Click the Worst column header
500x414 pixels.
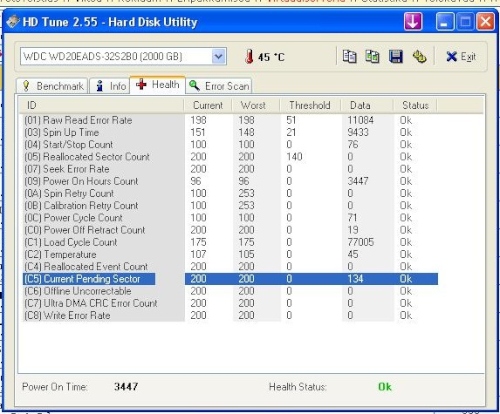pos(256,105)
